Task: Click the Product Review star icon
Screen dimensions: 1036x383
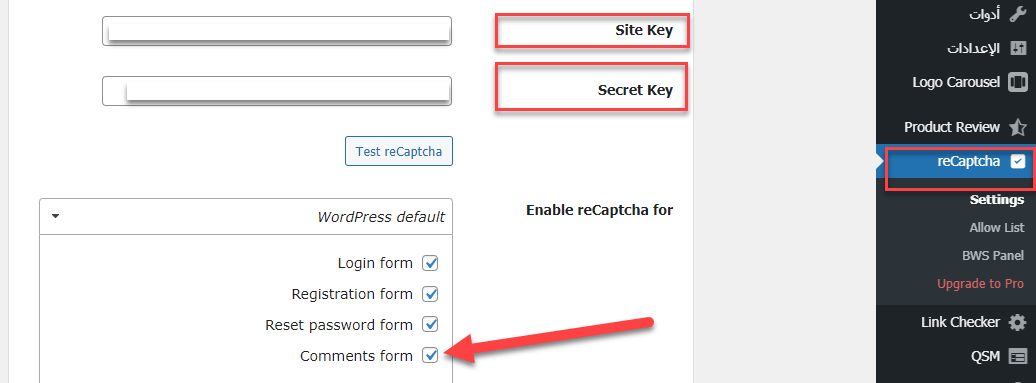Action: tap(1018, 127)
